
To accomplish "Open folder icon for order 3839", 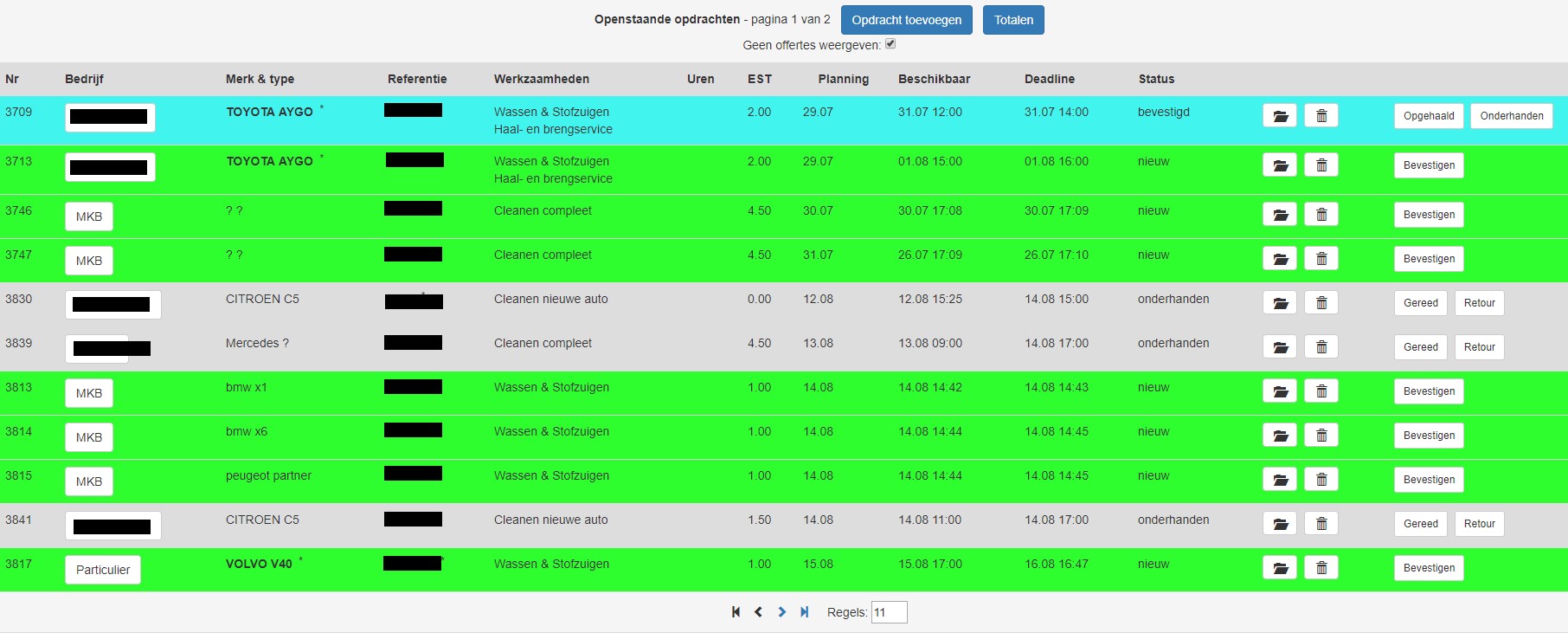I will [x=1280, y=347].
